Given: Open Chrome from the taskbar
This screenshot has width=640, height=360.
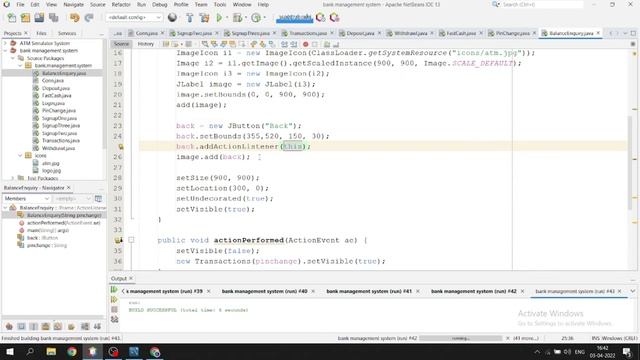Looking at the screenshot, I should click(72, 351).
